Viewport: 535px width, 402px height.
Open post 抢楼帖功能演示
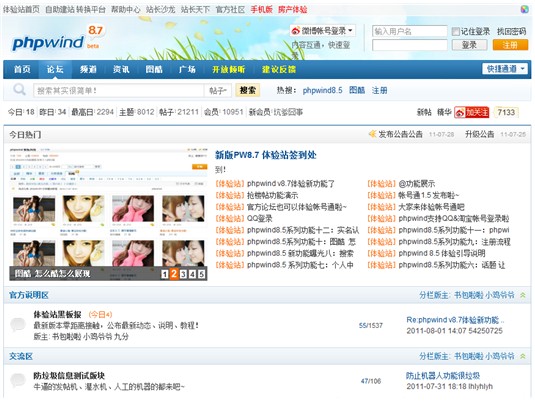tap(273, 195)
